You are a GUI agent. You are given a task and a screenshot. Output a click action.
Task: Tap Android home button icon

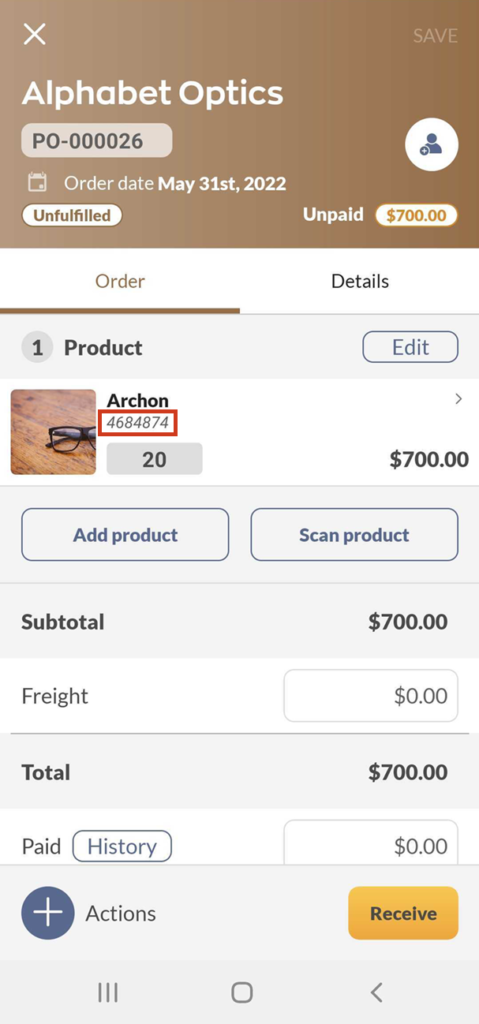pos(242,993)
